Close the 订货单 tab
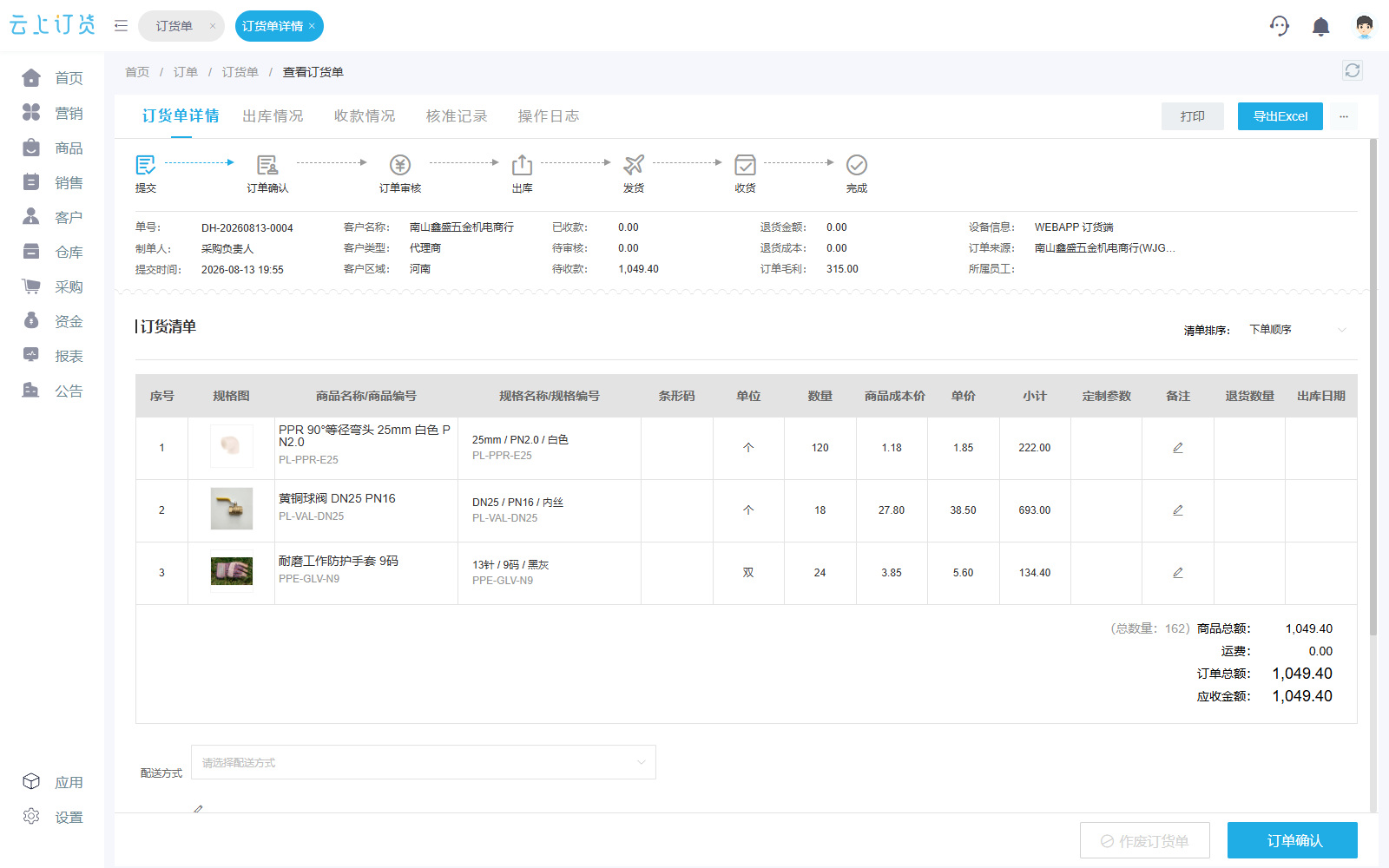This screenshot has height=868, width=1389. [212, 26]
